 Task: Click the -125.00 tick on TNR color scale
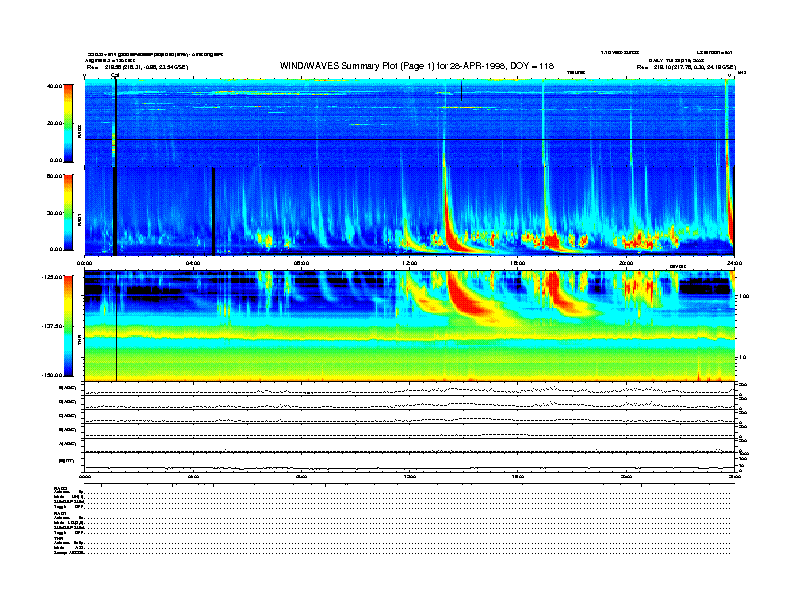click(52, 277)
